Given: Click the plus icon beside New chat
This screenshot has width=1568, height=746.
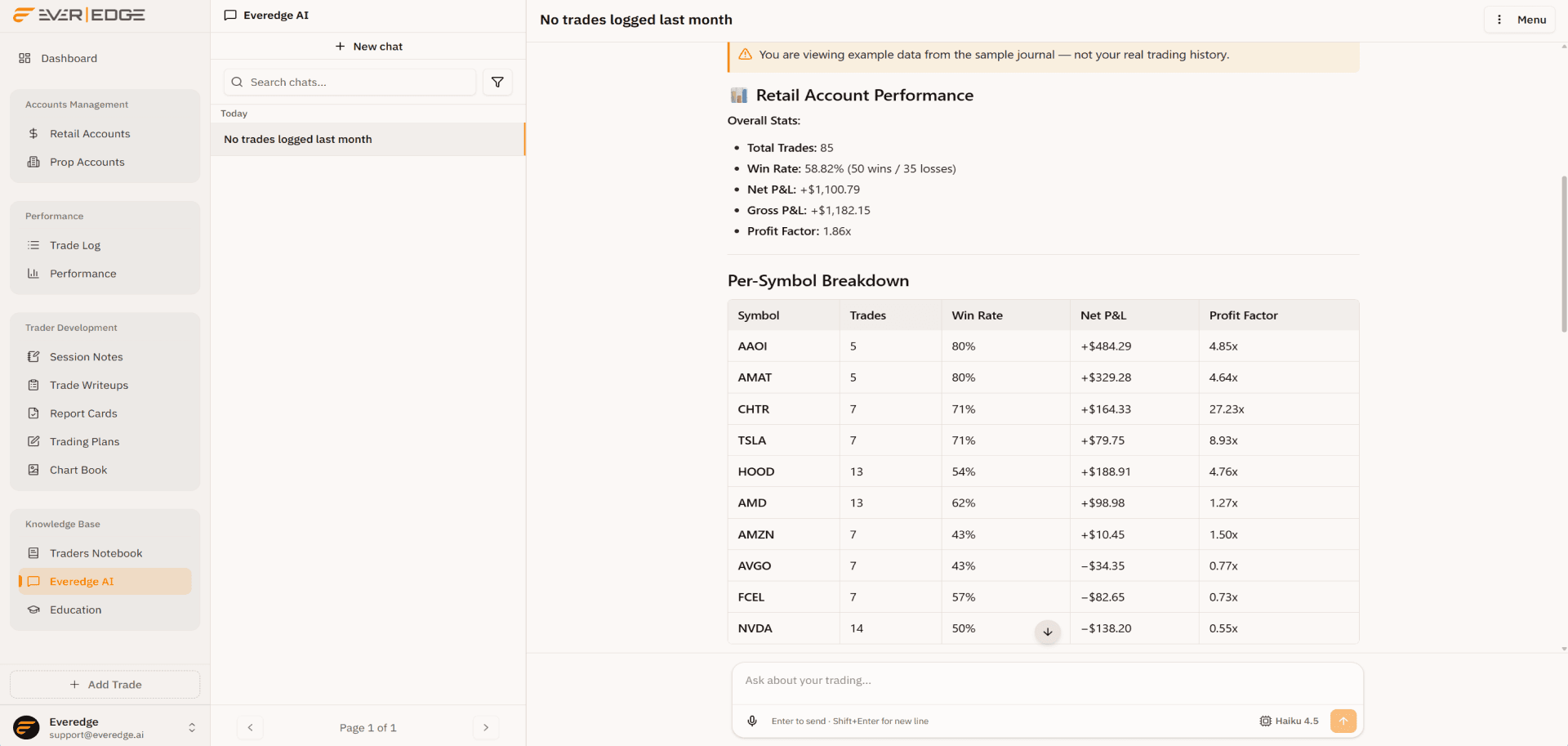Looking at the screenshot, I should pos(340,47).
